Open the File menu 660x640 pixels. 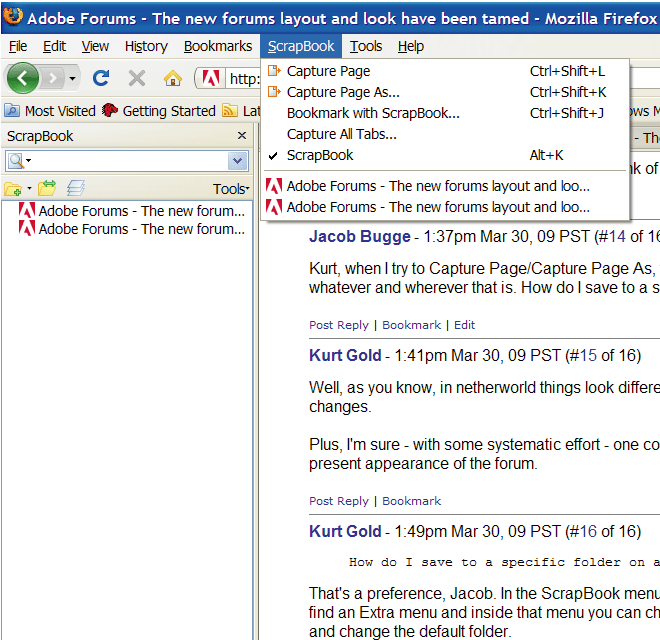pyautogui.click(x=18, y=46)
